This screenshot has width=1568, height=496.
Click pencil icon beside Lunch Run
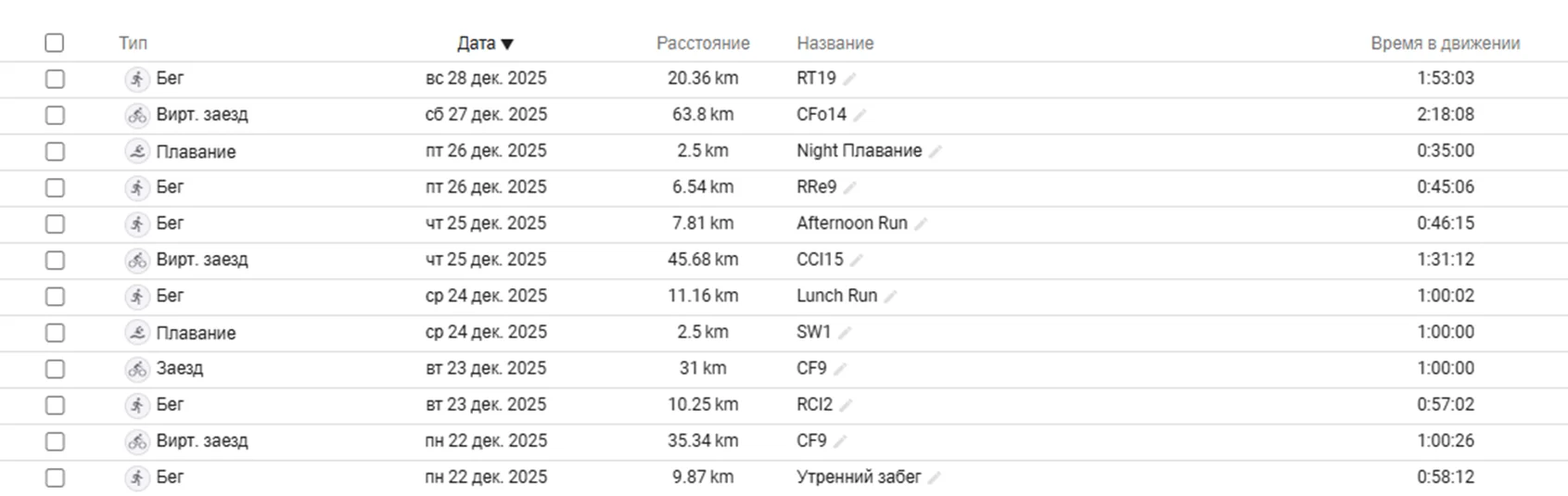point(890,297)
